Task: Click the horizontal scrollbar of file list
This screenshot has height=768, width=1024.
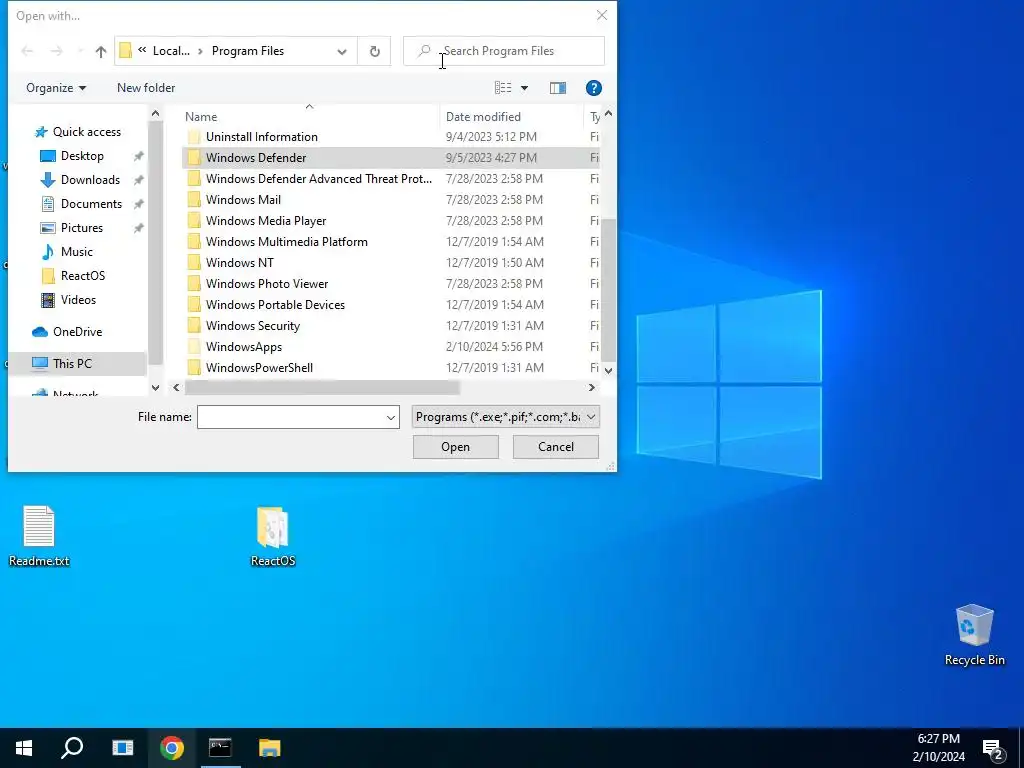Action: tap(322, 387)
